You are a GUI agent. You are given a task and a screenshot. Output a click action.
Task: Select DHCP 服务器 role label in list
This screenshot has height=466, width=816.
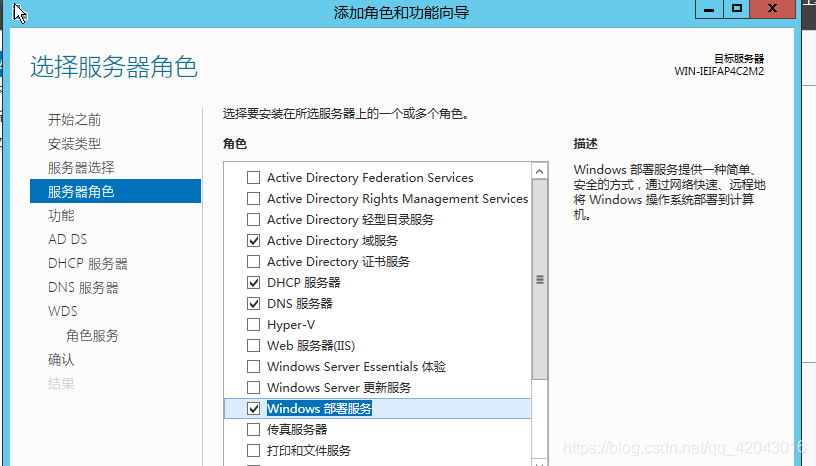coord(304,282)
